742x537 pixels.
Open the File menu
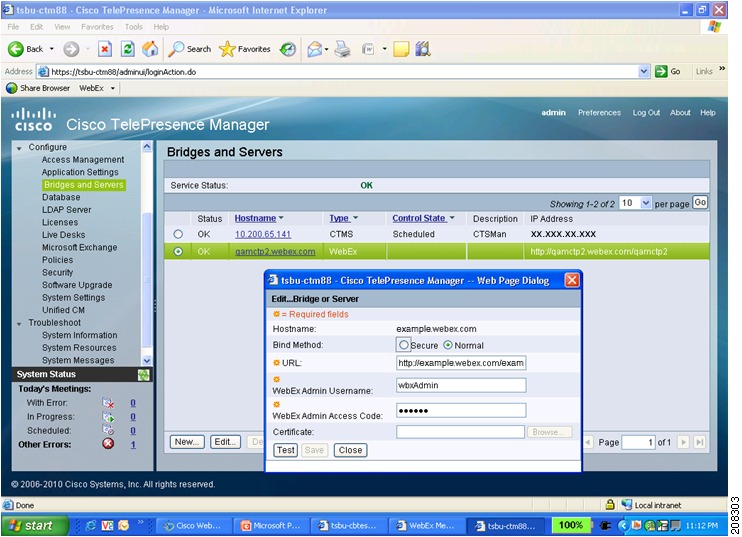pyautogui.click(x=13, y=27)
